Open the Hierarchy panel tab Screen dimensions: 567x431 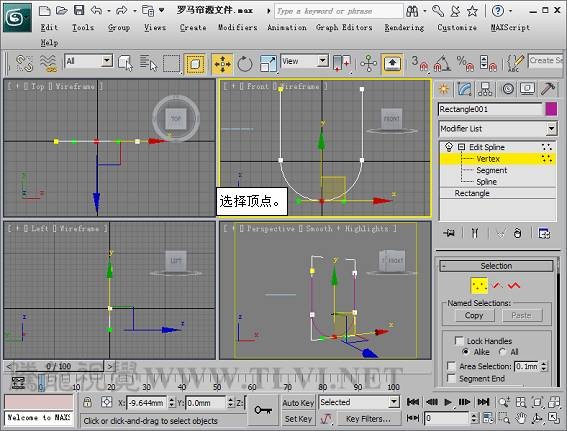click(485, 89)
